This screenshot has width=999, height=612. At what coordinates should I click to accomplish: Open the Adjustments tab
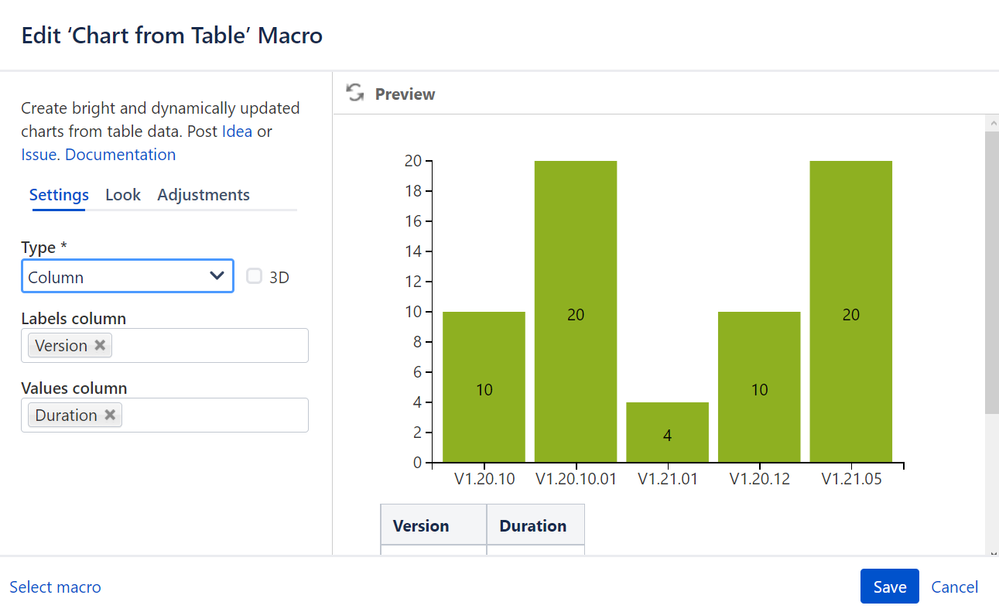pyautogui.click(x=203, y=195)
